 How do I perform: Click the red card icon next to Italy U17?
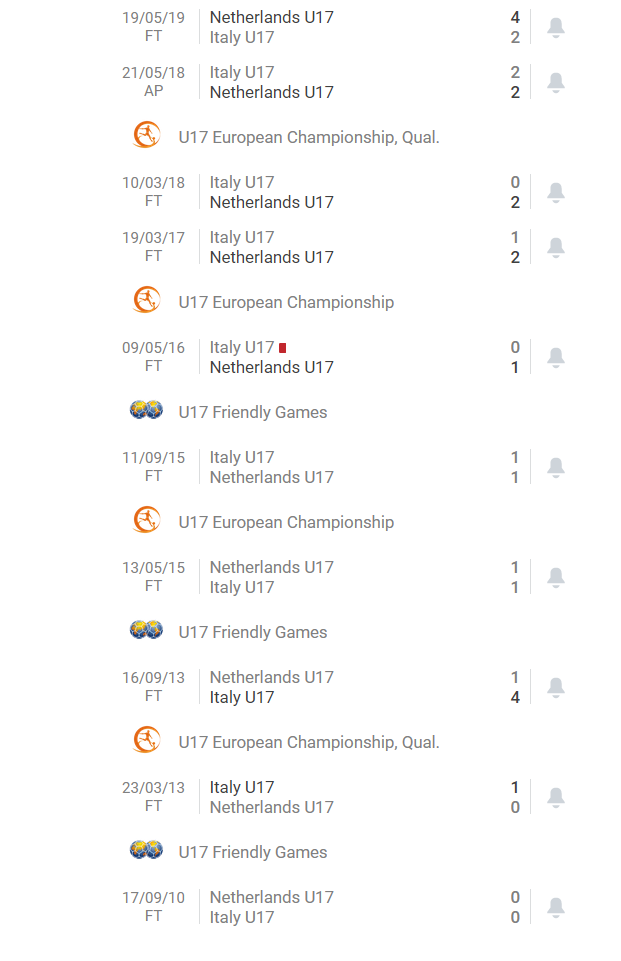click(x=281, y=347)
